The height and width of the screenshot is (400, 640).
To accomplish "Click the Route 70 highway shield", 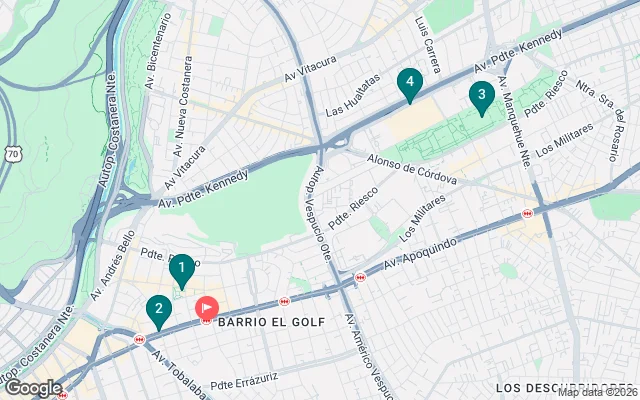I will [13, 153].
